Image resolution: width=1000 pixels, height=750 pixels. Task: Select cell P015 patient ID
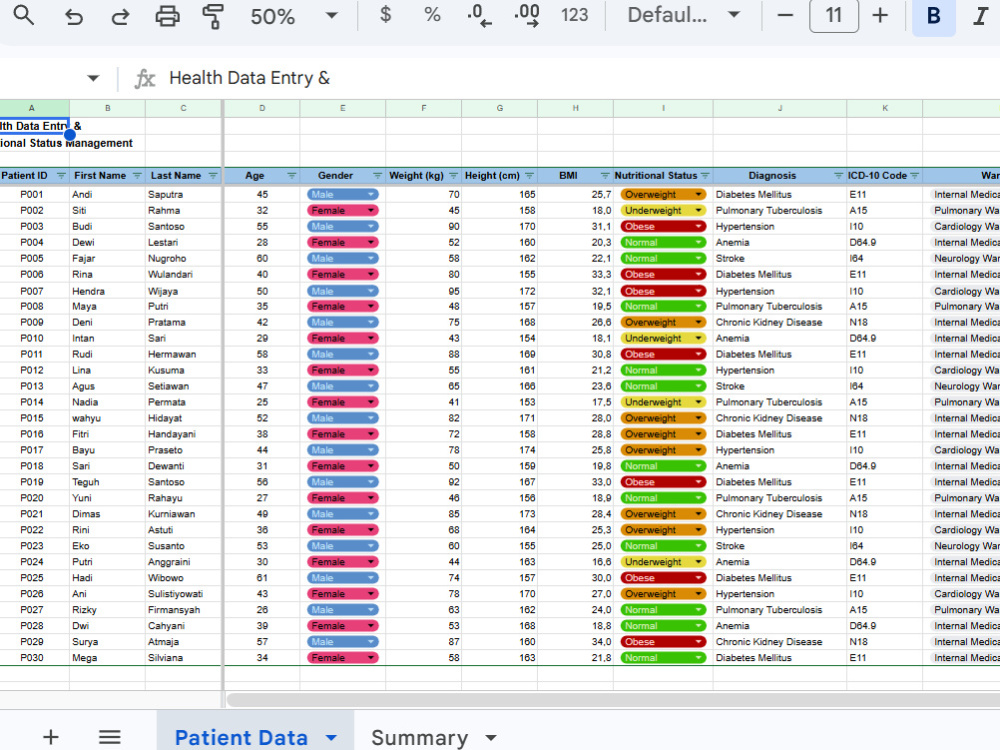tap(32, 418)
